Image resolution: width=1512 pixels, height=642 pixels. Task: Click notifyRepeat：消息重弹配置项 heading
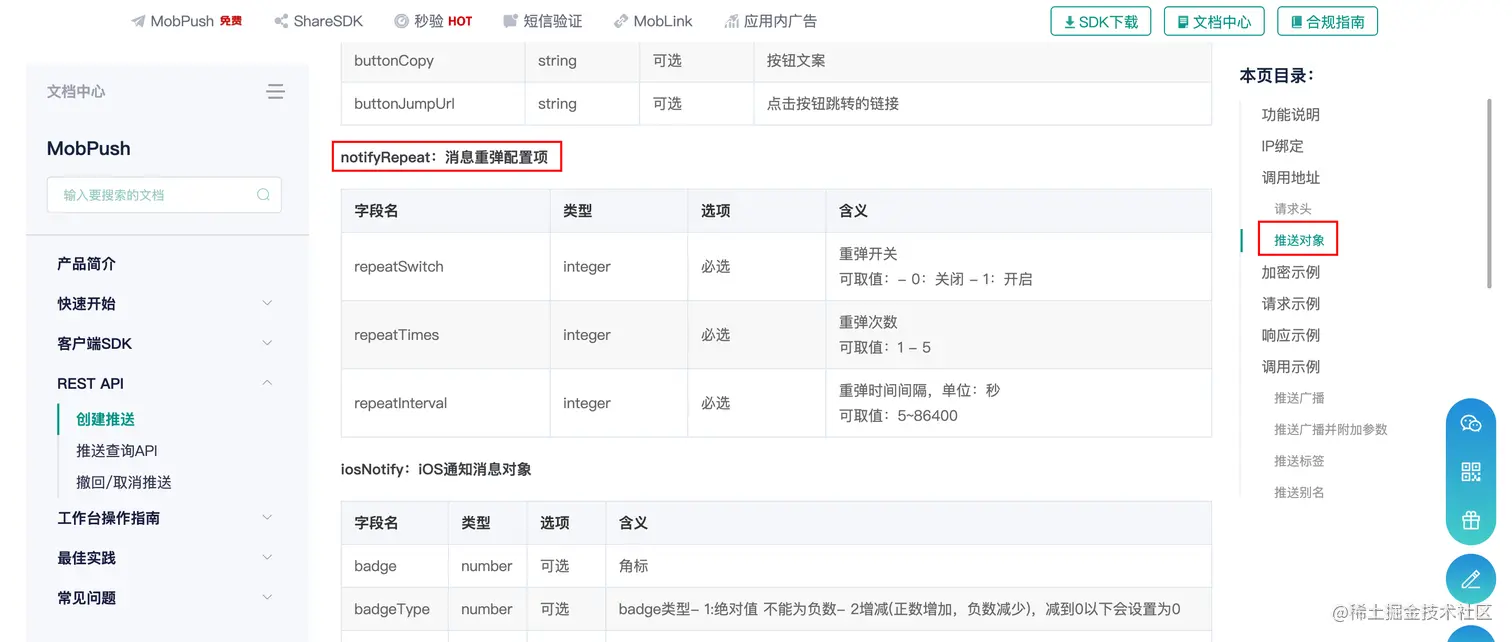coord(444,157)
